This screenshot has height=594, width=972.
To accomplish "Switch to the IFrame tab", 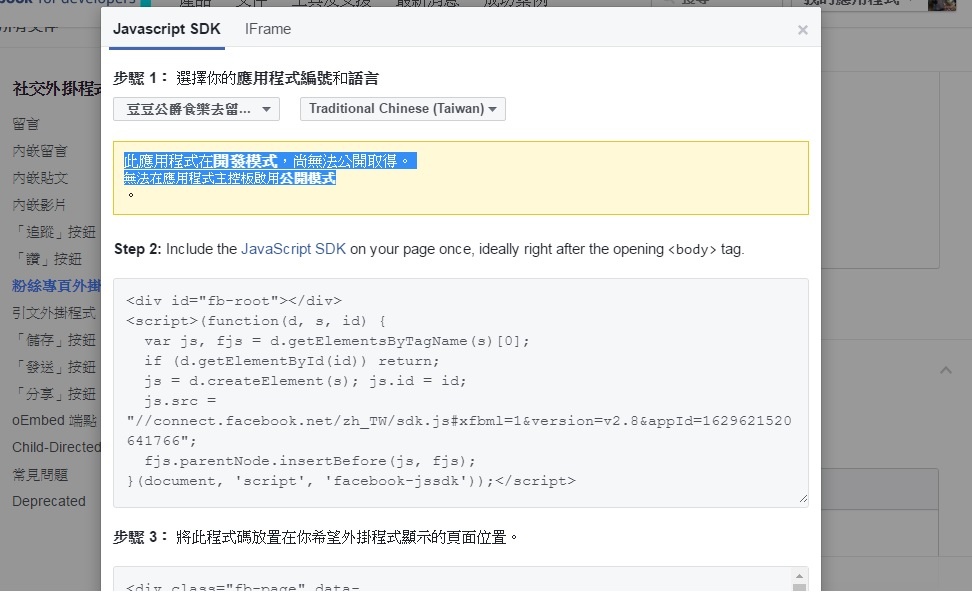I will point(268,29).
